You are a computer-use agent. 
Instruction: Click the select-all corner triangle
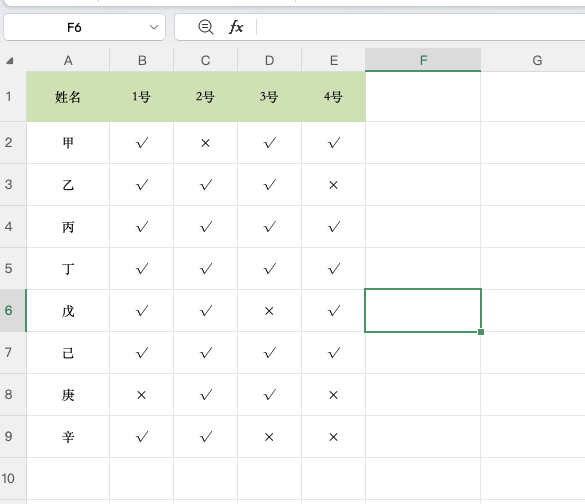tap(10, 60)
